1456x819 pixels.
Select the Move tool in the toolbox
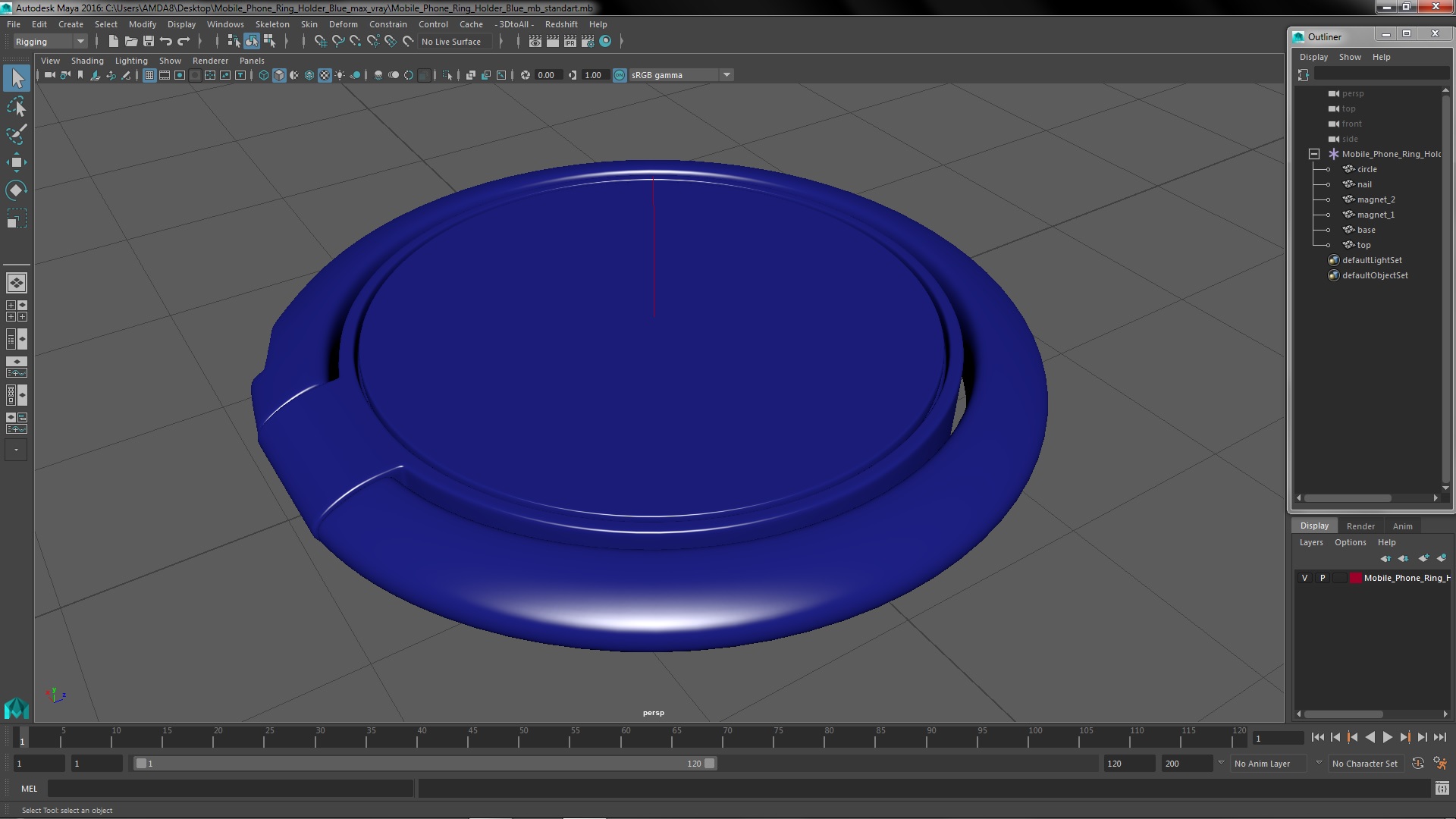(16, 162)
